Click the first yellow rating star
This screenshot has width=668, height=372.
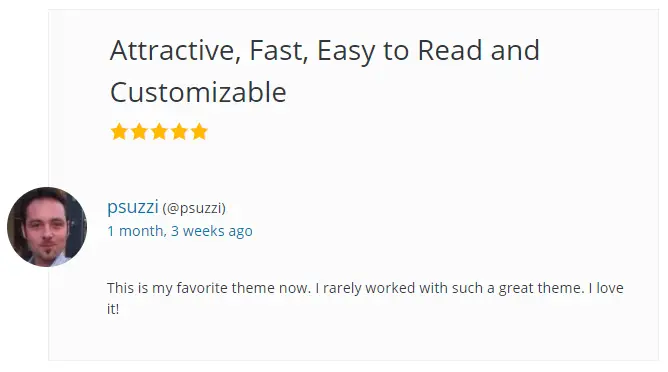click(x=119, y=132)
